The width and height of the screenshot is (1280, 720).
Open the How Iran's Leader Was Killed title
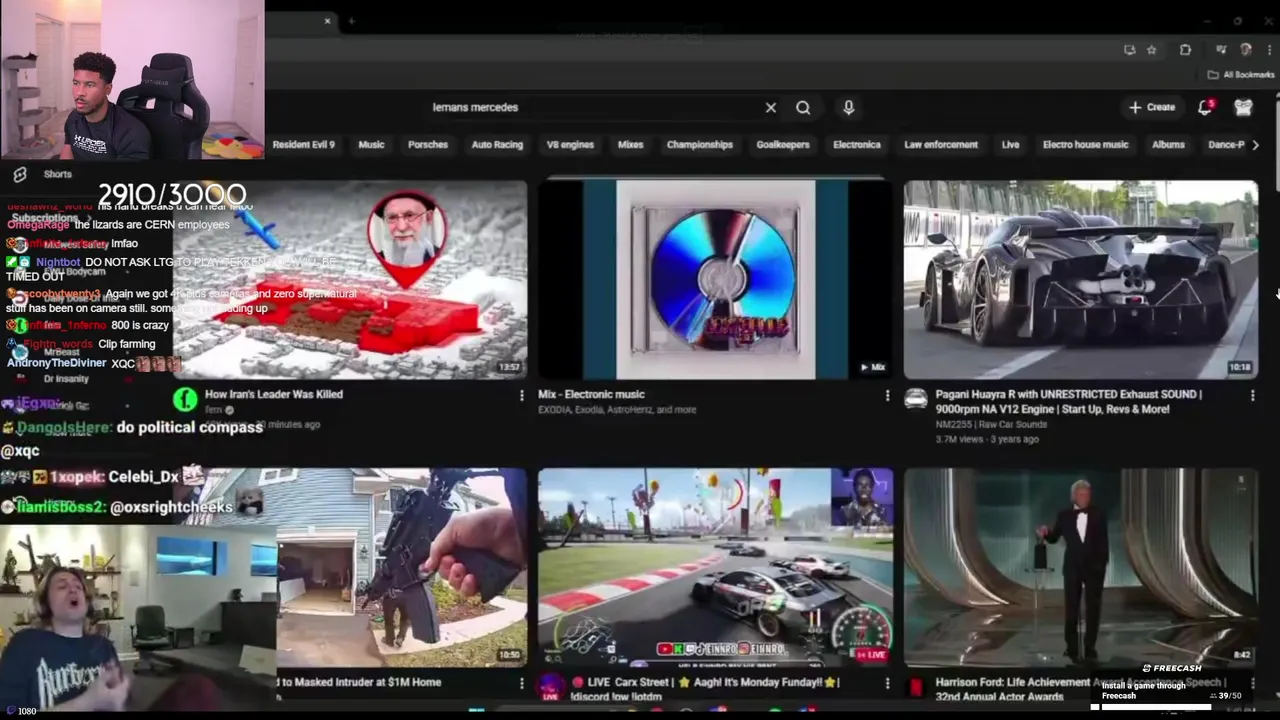click(x=274, y=394)
